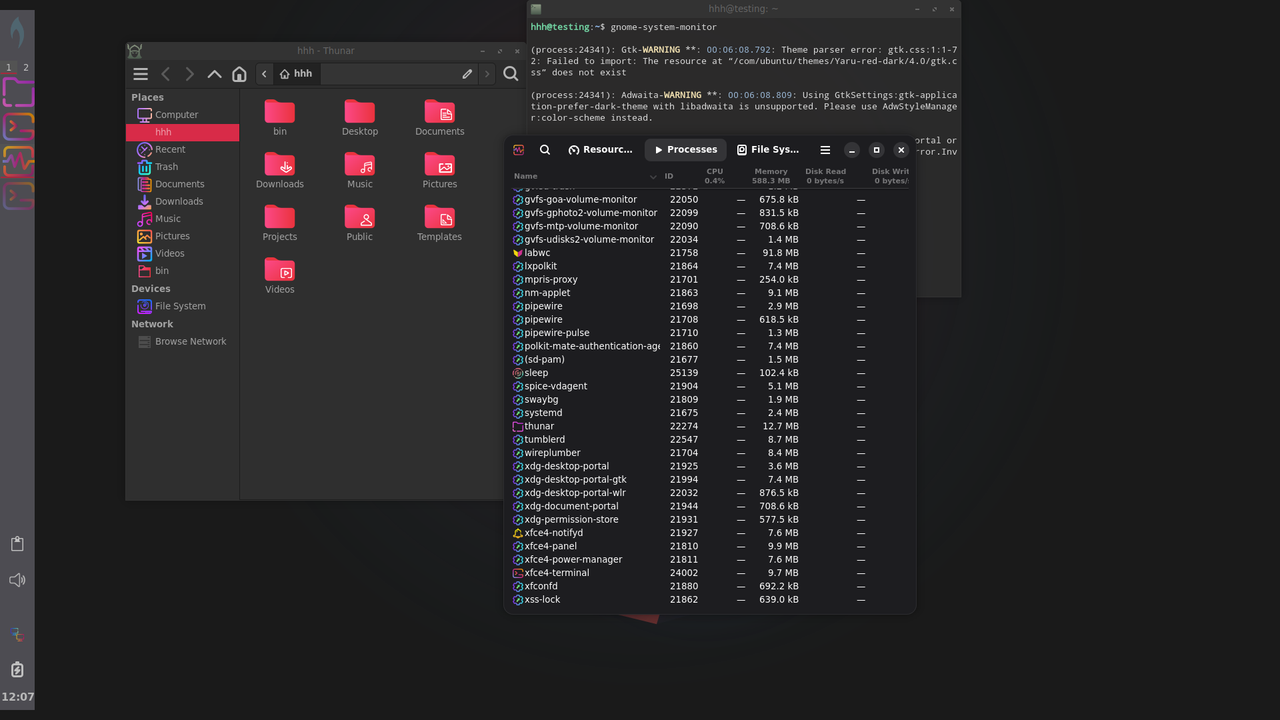Select the bin folder icon
The width and height of the screenshot is (1280, 720).
pos(280,112)
